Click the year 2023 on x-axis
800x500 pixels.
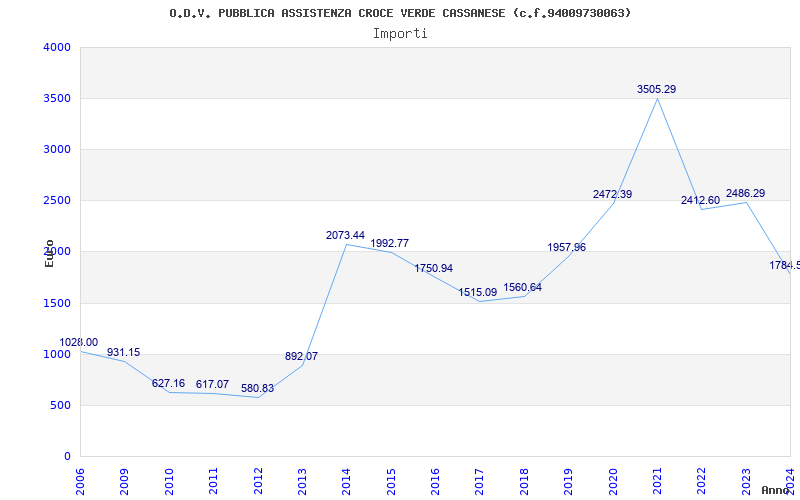746,481
